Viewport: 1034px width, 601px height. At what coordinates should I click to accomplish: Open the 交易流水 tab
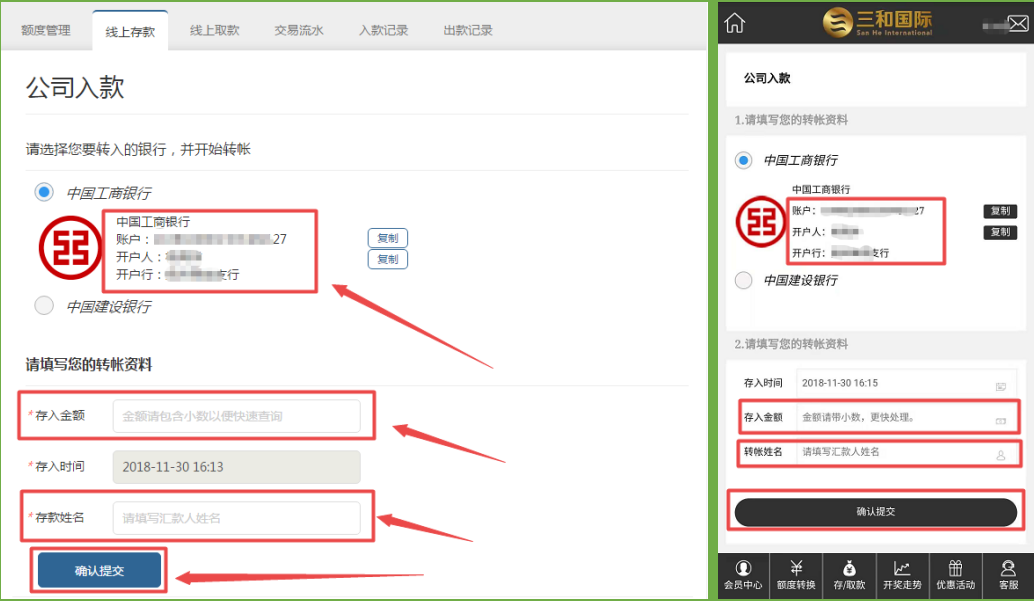pyautogui.click(x=299, y=31)
